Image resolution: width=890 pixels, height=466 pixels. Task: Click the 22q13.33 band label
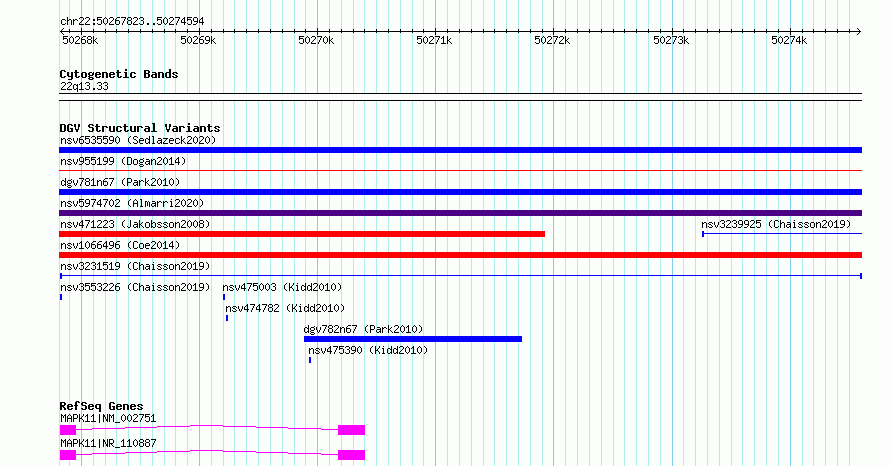[84, 86]
